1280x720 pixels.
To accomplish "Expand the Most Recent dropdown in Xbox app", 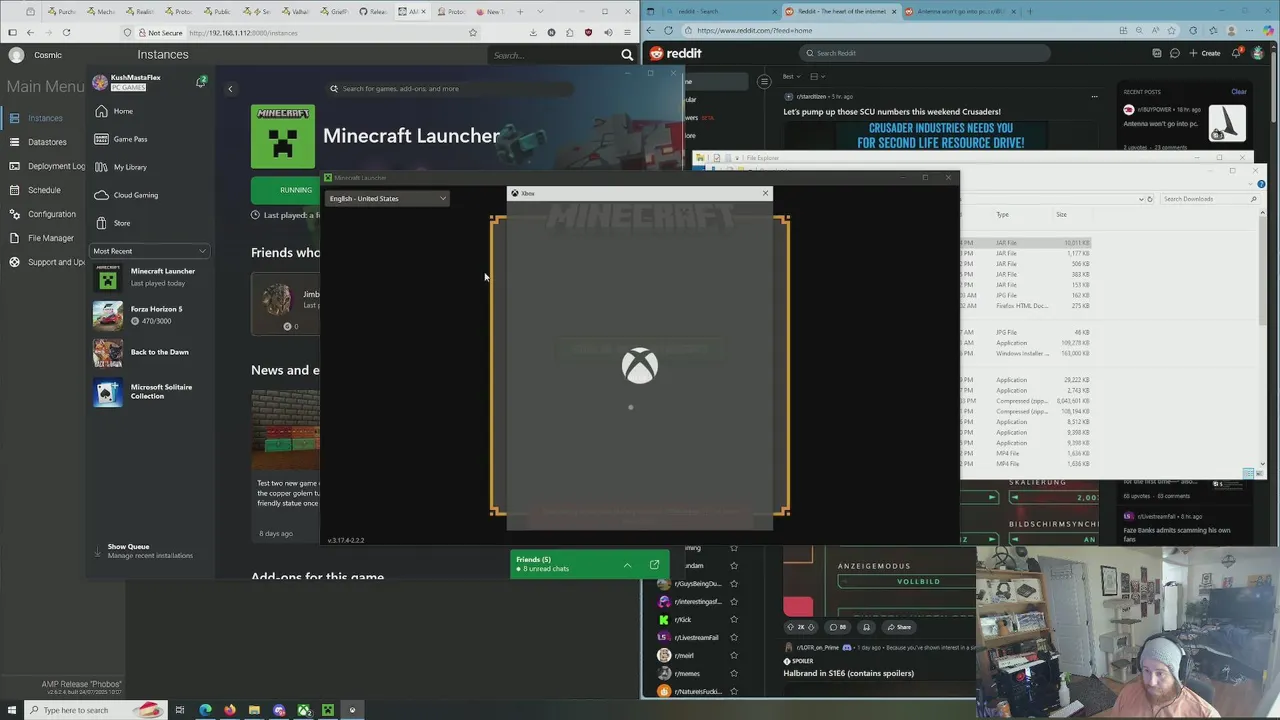I will (150, 251).
